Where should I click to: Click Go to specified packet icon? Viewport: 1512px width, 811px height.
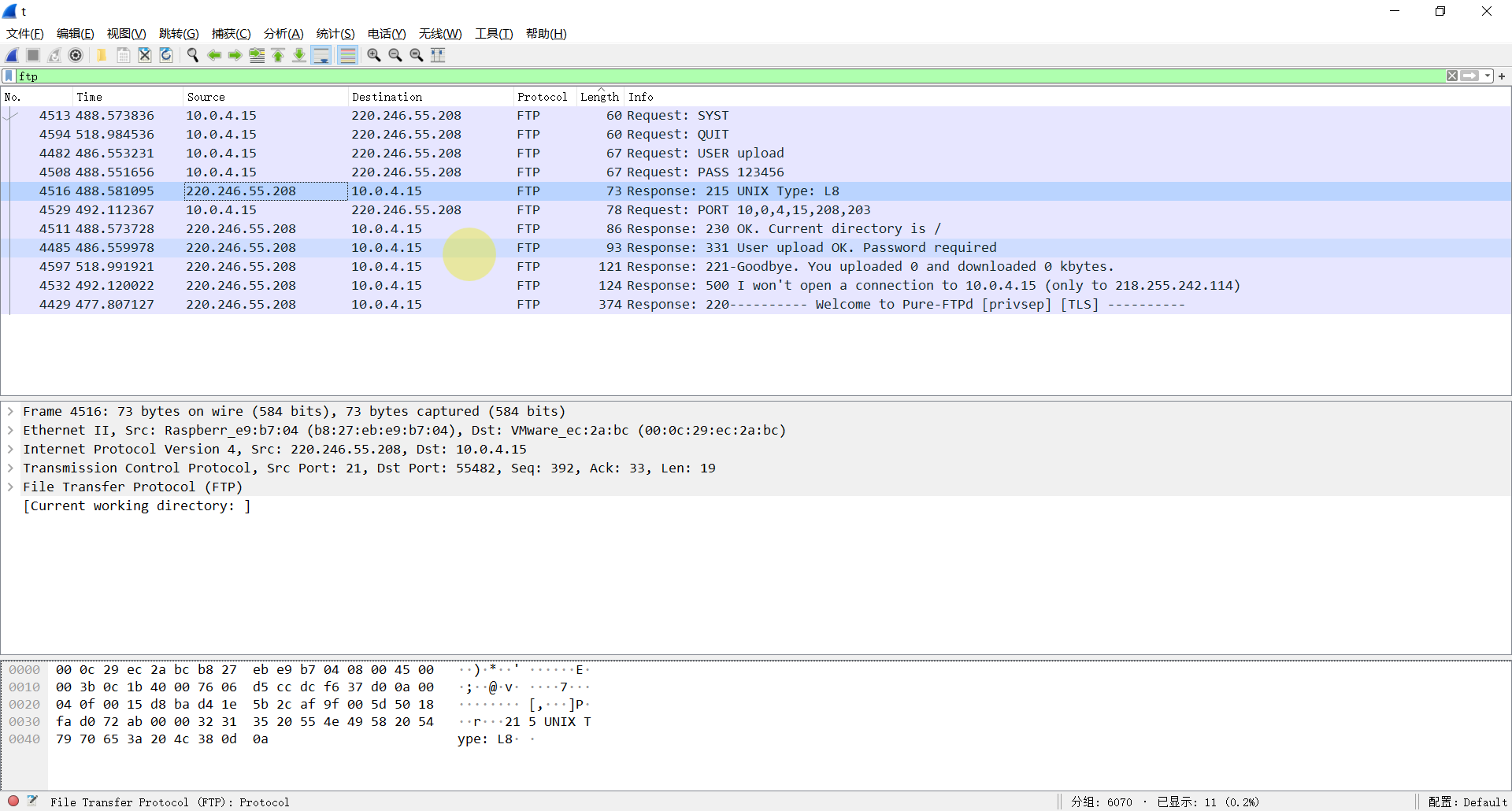[x=257, y=55]
